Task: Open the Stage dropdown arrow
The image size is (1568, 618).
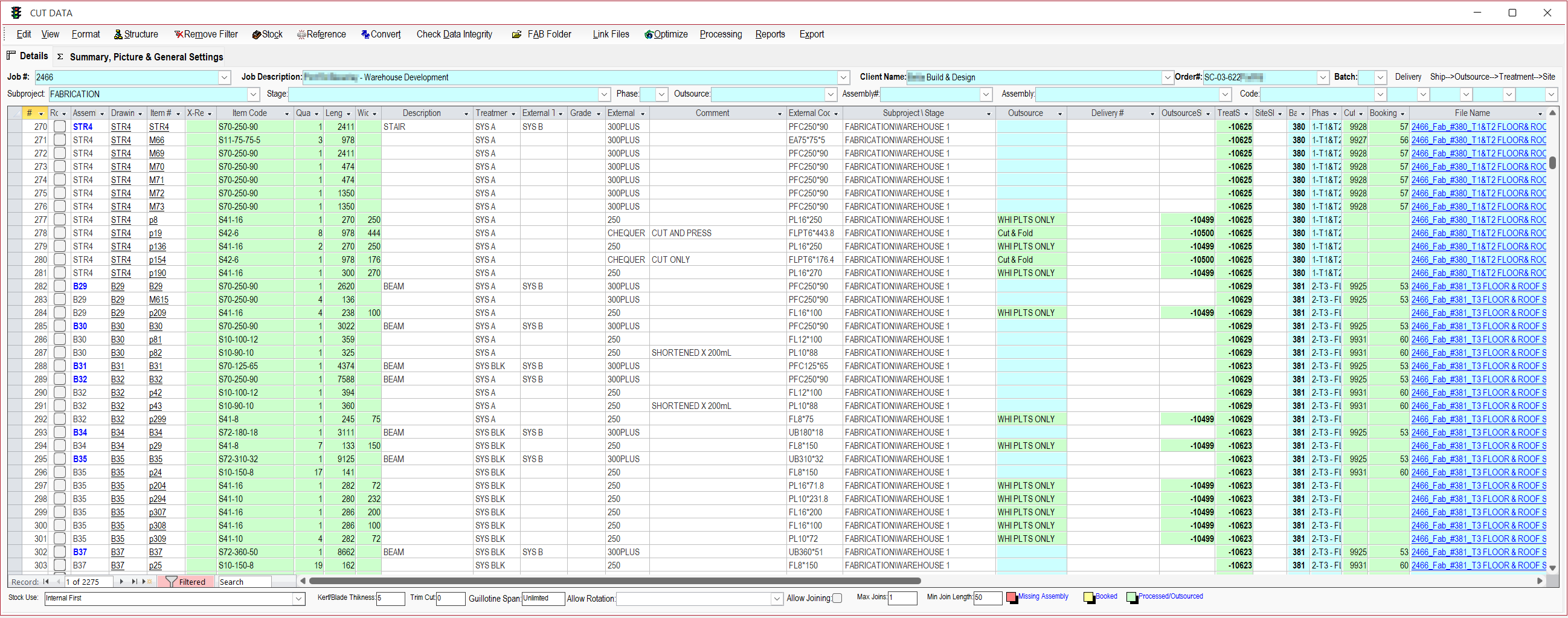Action: [x=604, y=94]
